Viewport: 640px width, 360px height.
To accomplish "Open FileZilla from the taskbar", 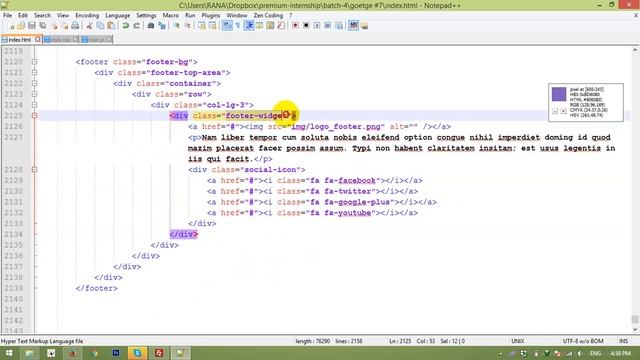I will [x=159, y=353].
